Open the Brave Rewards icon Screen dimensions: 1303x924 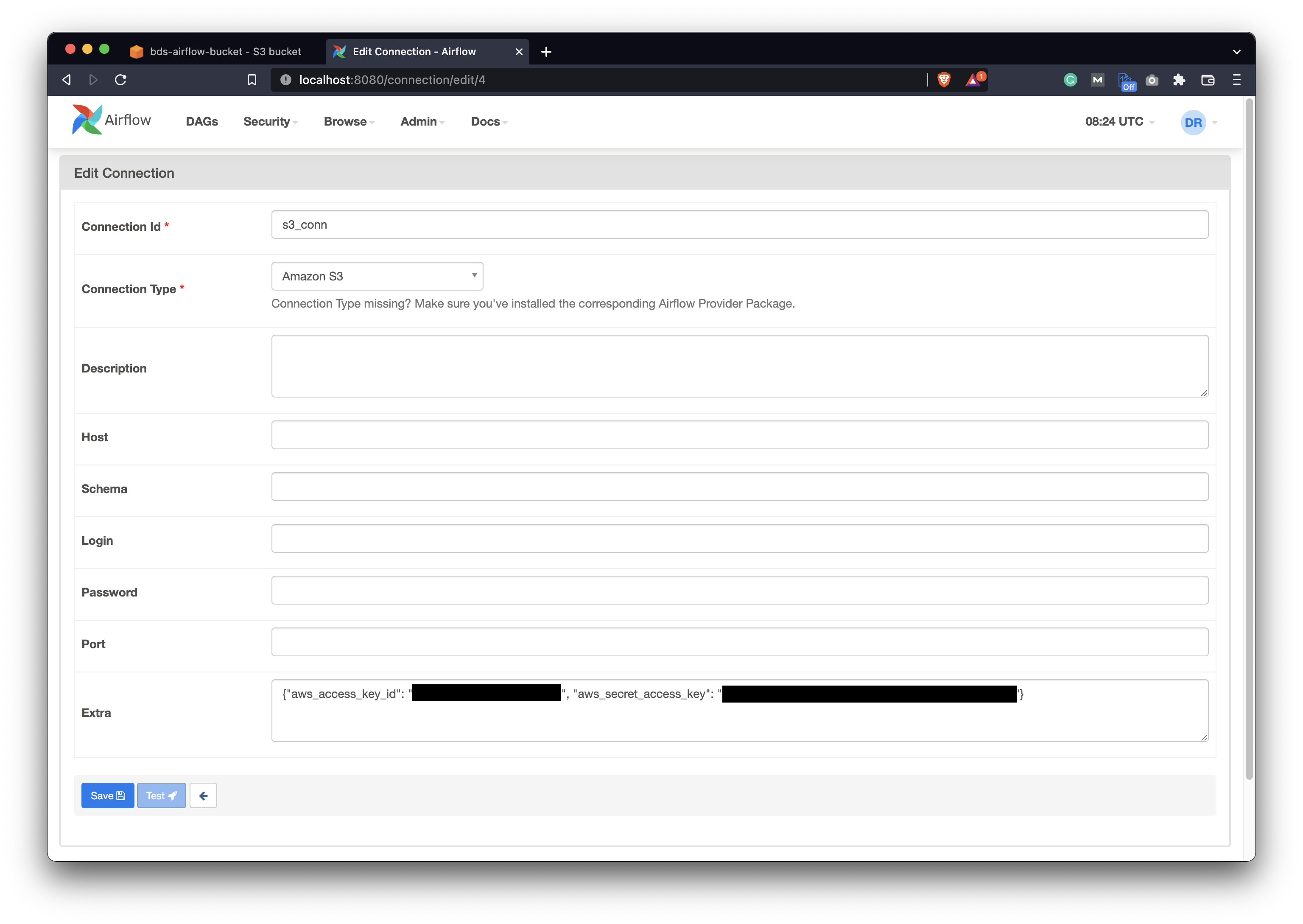(973, 80)
